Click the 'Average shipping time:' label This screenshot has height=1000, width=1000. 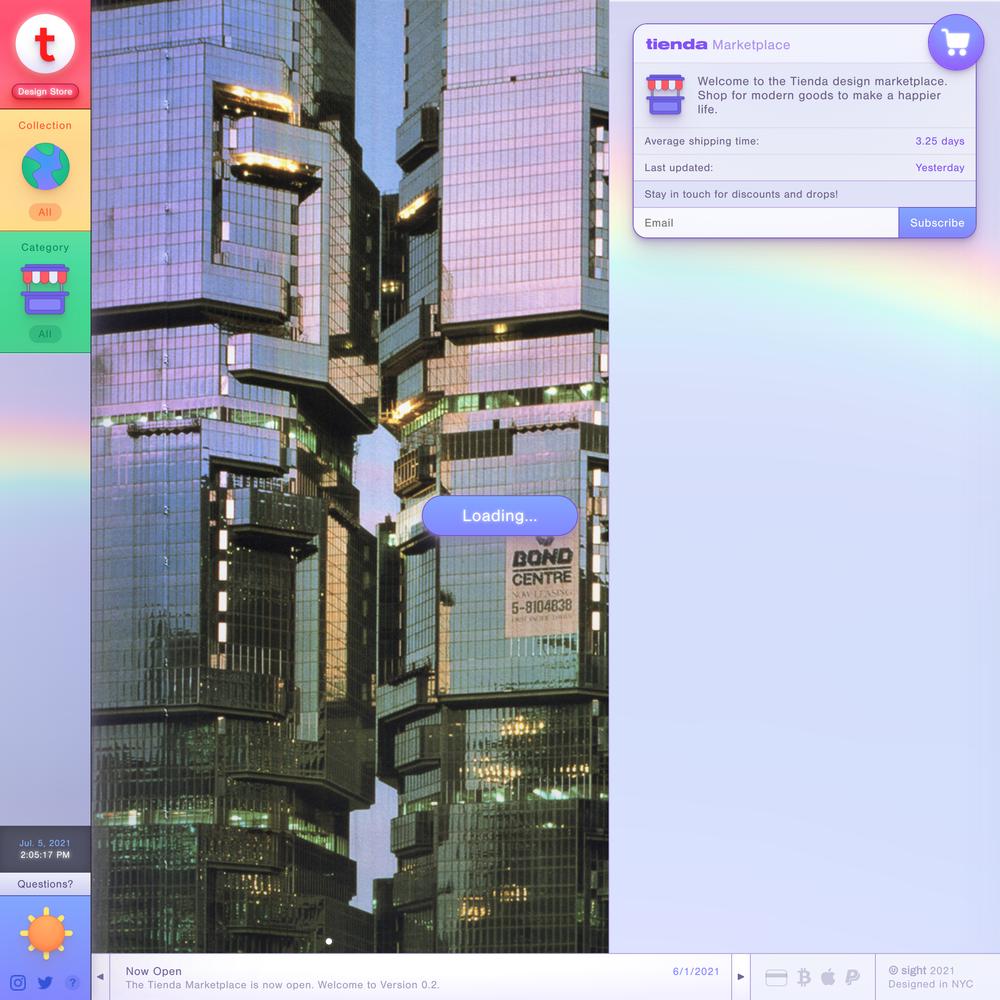click(702, 141)
